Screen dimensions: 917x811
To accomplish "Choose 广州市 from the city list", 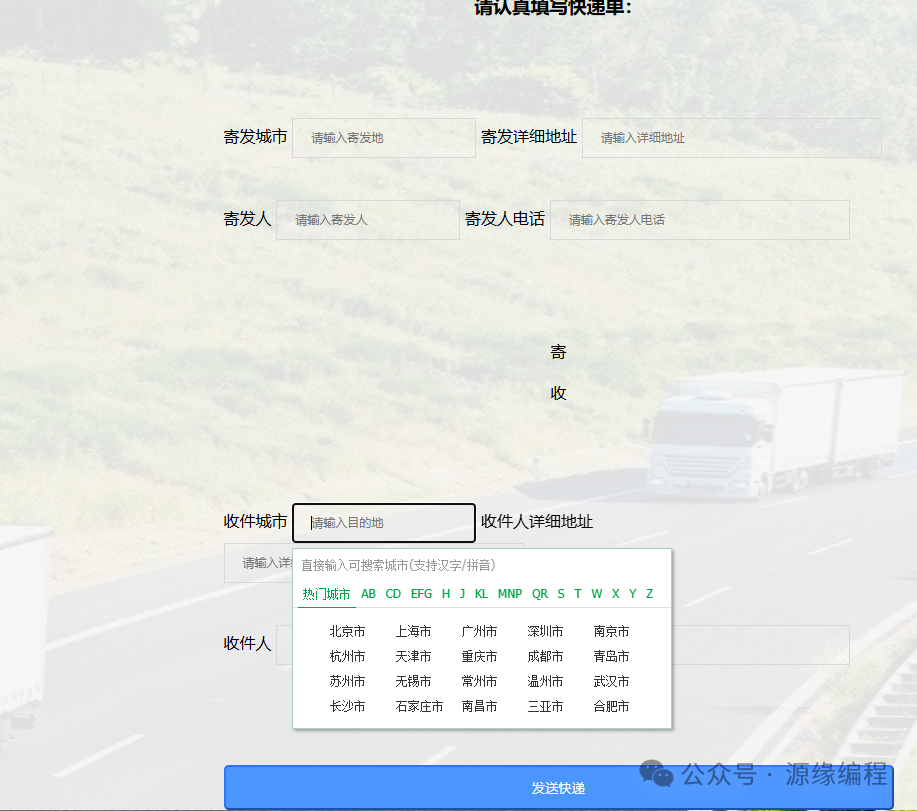I will (x=480, y=631).
